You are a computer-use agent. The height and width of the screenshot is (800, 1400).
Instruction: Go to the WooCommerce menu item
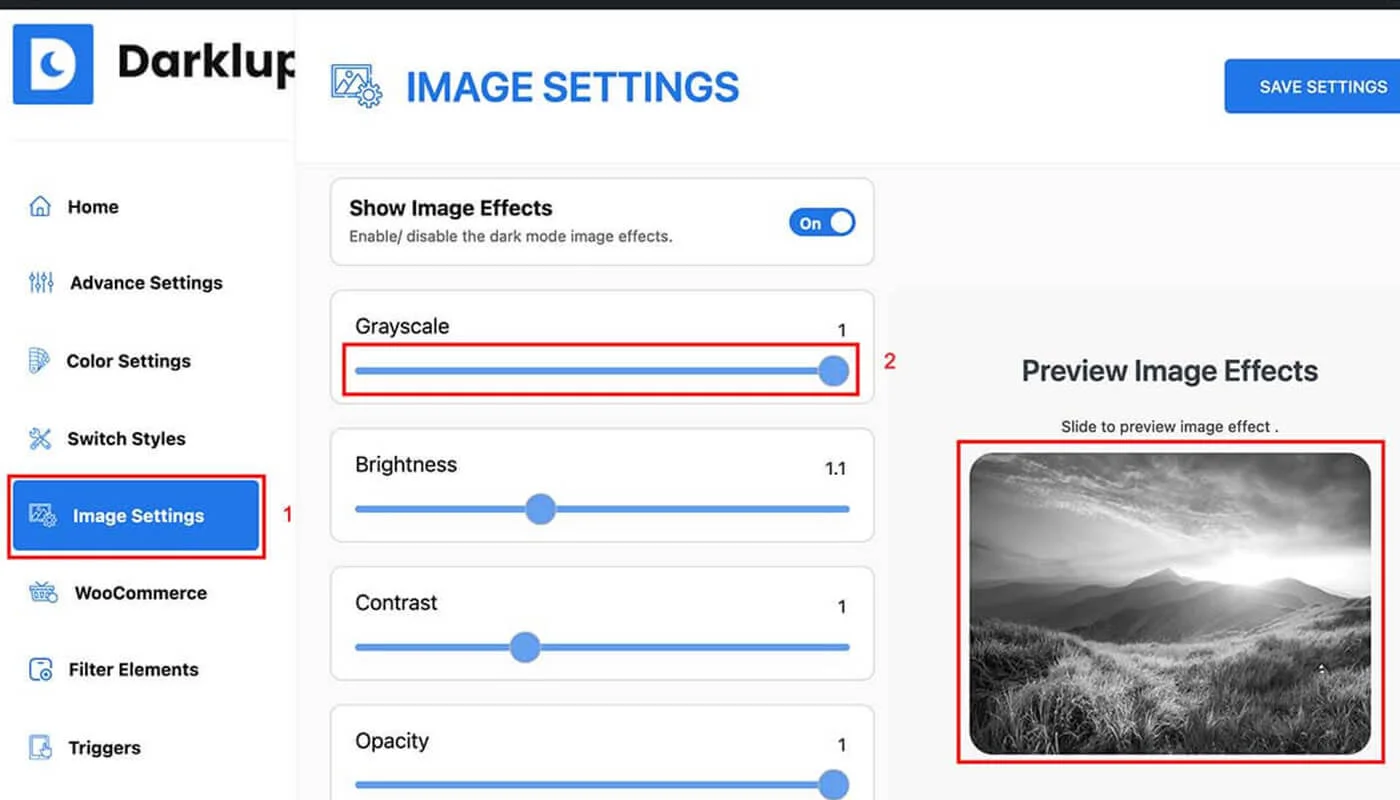coord(140,593)
